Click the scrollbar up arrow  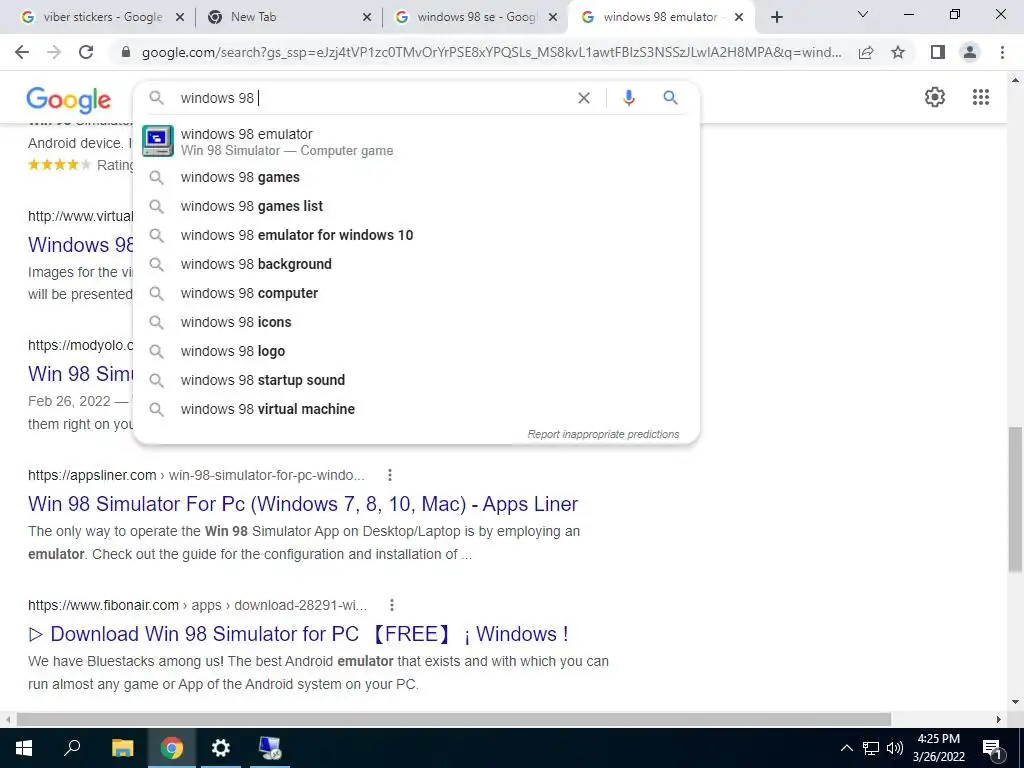pyautogui.click(x=1015, y=81)
